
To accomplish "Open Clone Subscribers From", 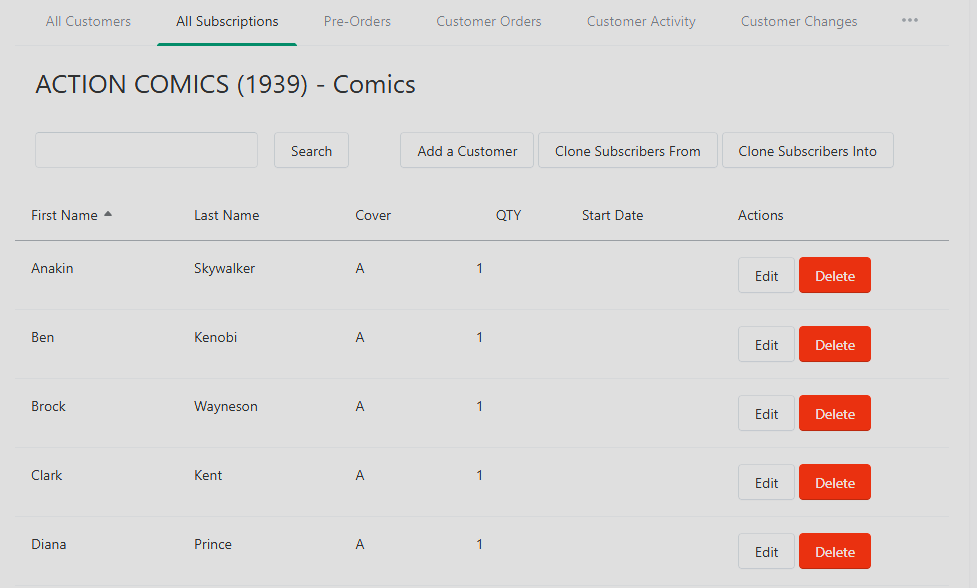I will (x=627, y=150).
